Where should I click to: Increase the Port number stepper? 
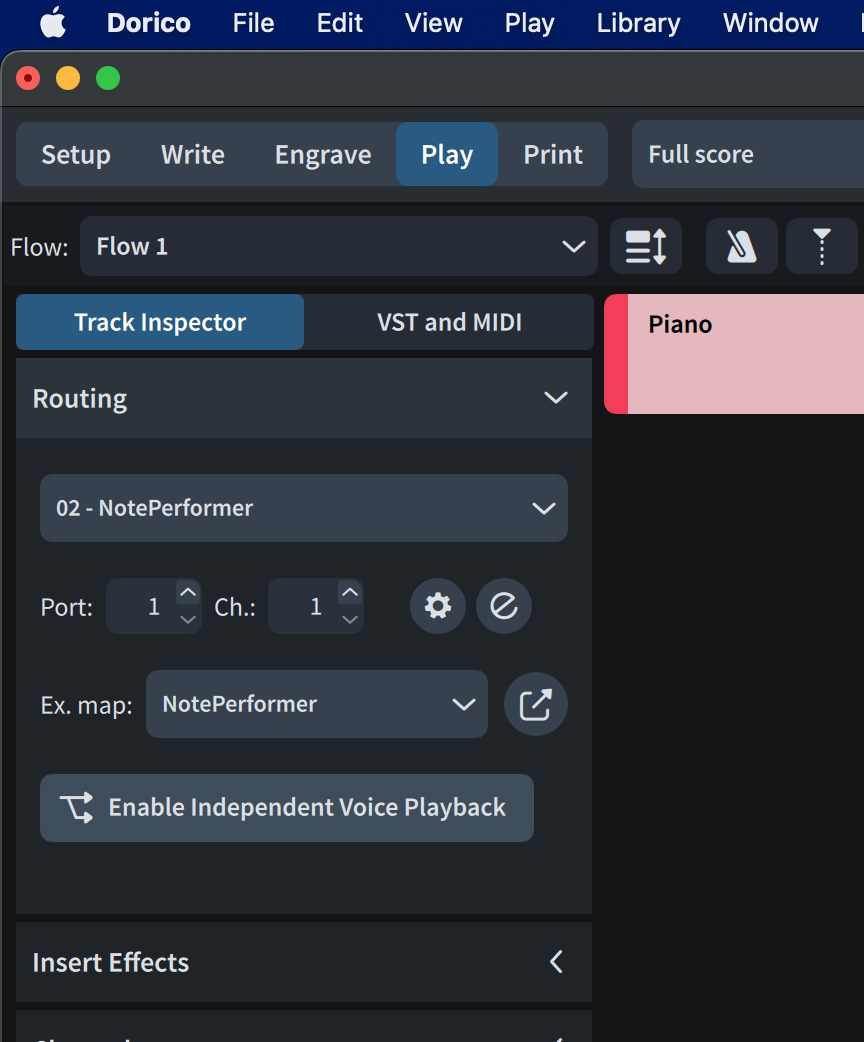click(x=188, y=593)
